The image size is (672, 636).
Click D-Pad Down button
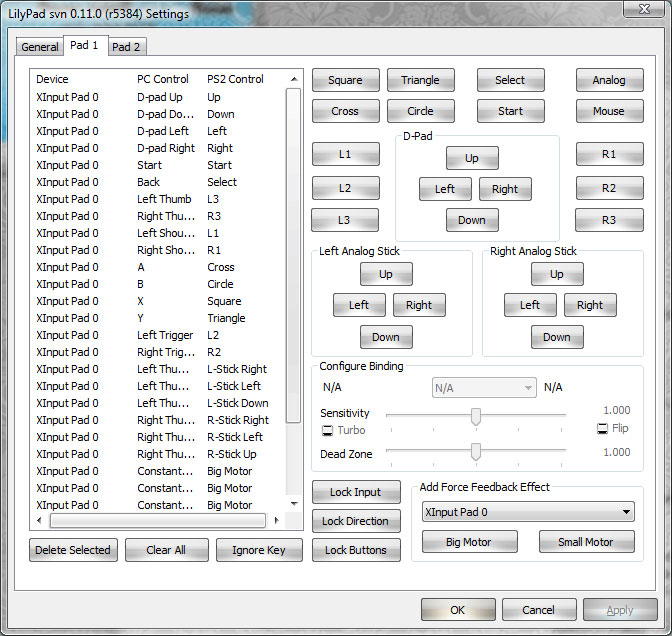pyautogui.click(x=472, y=220)
